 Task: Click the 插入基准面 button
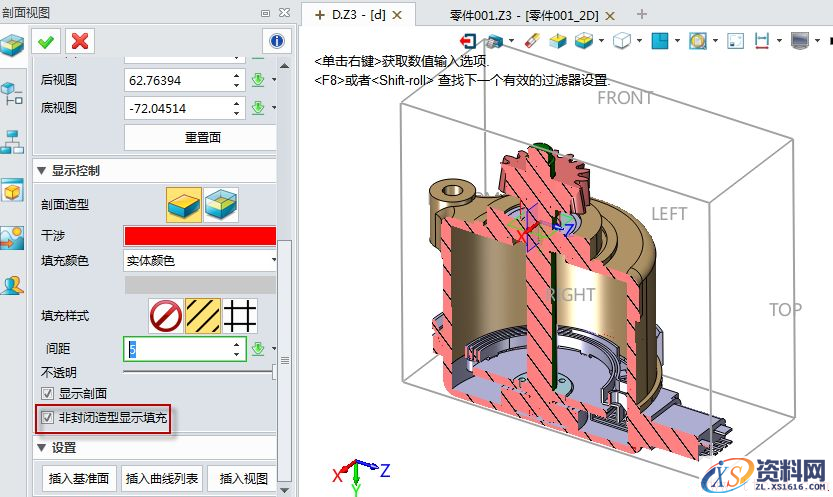[x=79, y=479]
